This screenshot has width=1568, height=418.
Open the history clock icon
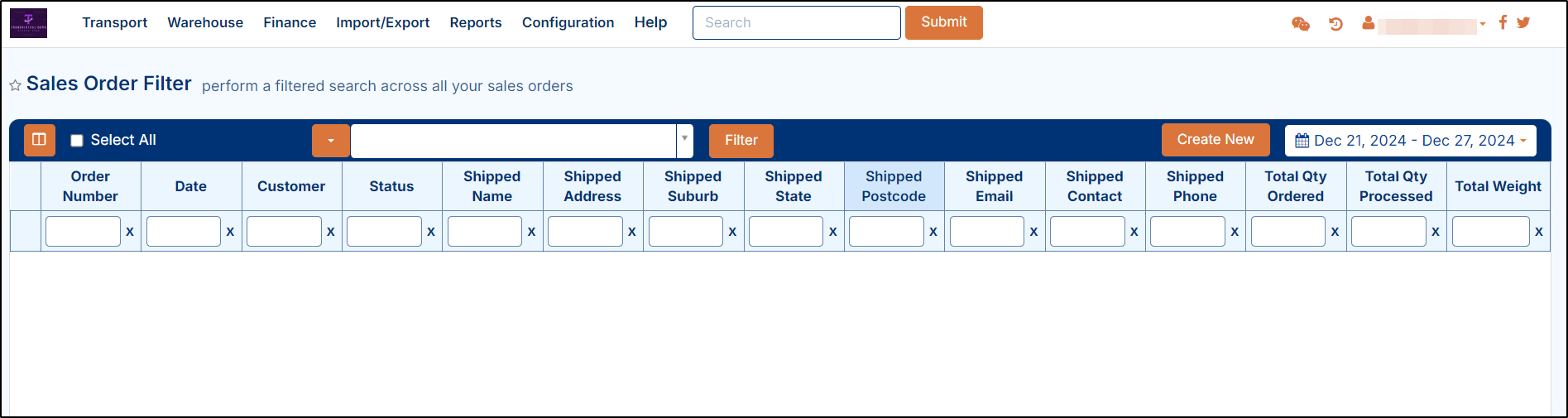point(1335,24)
